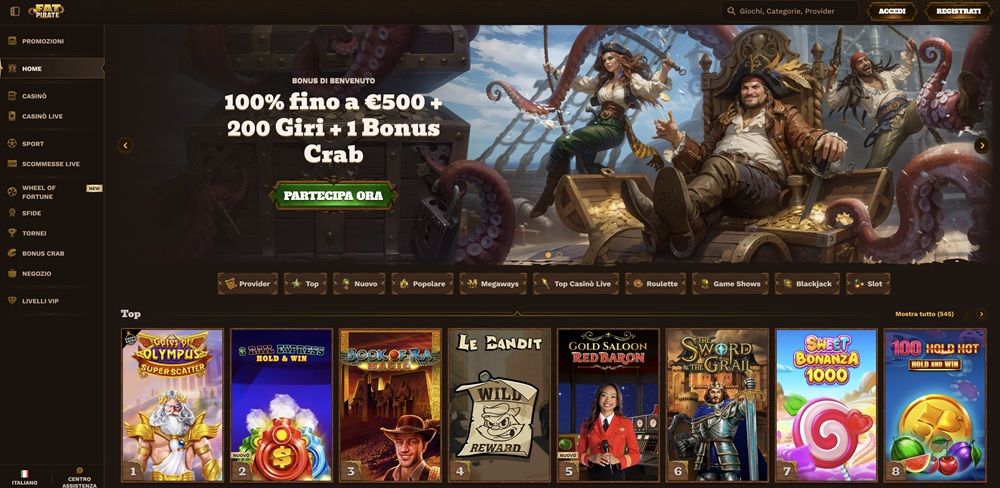Open the Sweet Bonanza 1000 game thumbnail

[826, 405]
